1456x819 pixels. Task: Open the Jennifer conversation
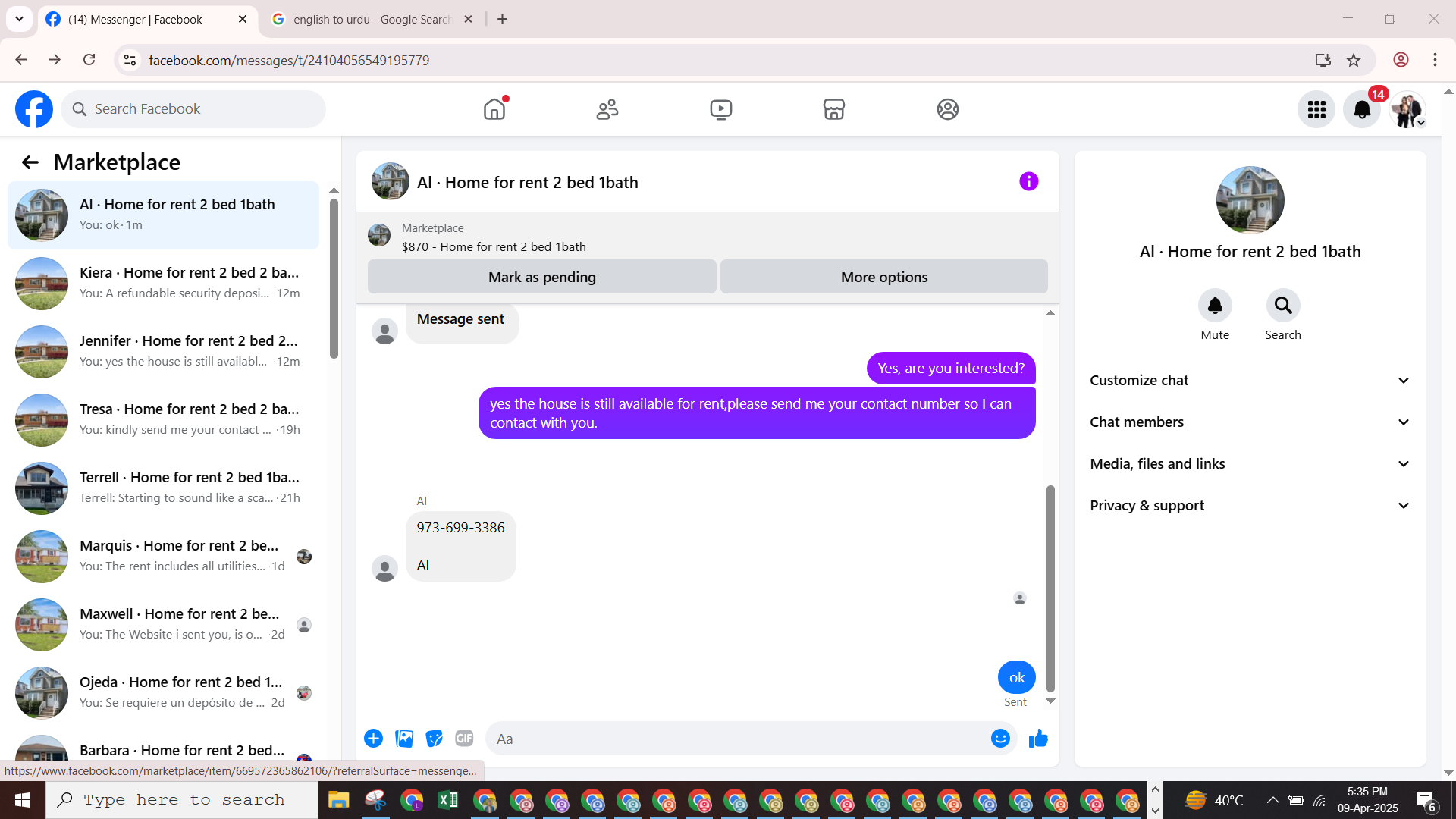(163, 352)
